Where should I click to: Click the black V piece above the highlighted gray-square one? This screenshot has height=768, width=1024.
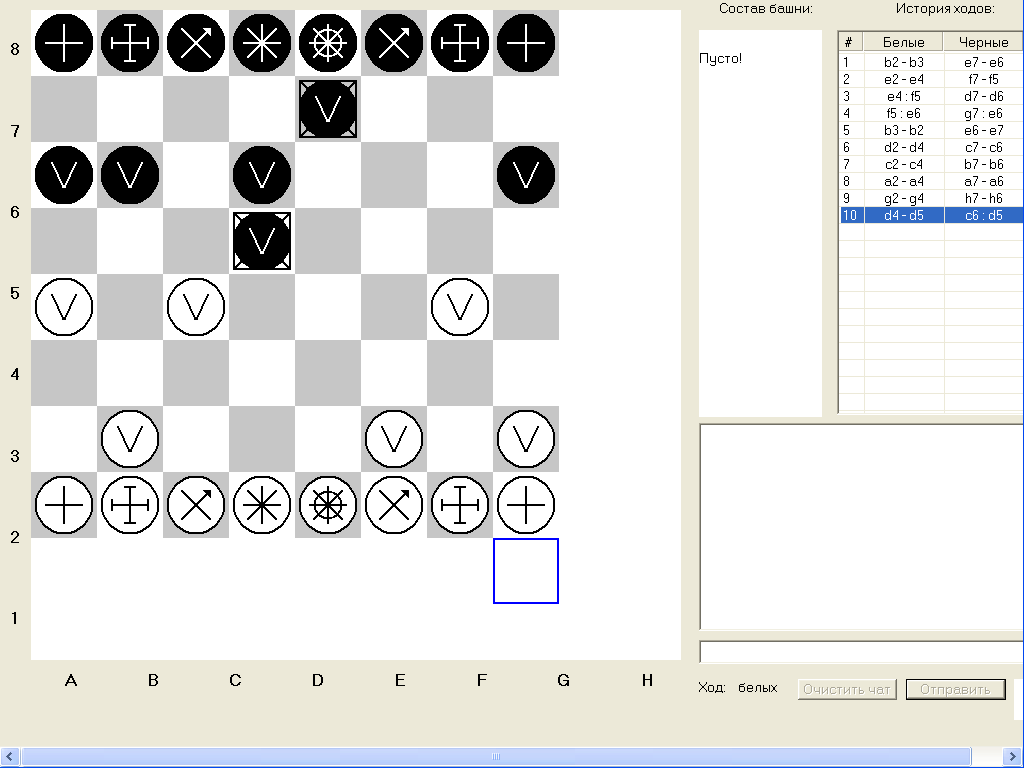(x=262, y=175)
